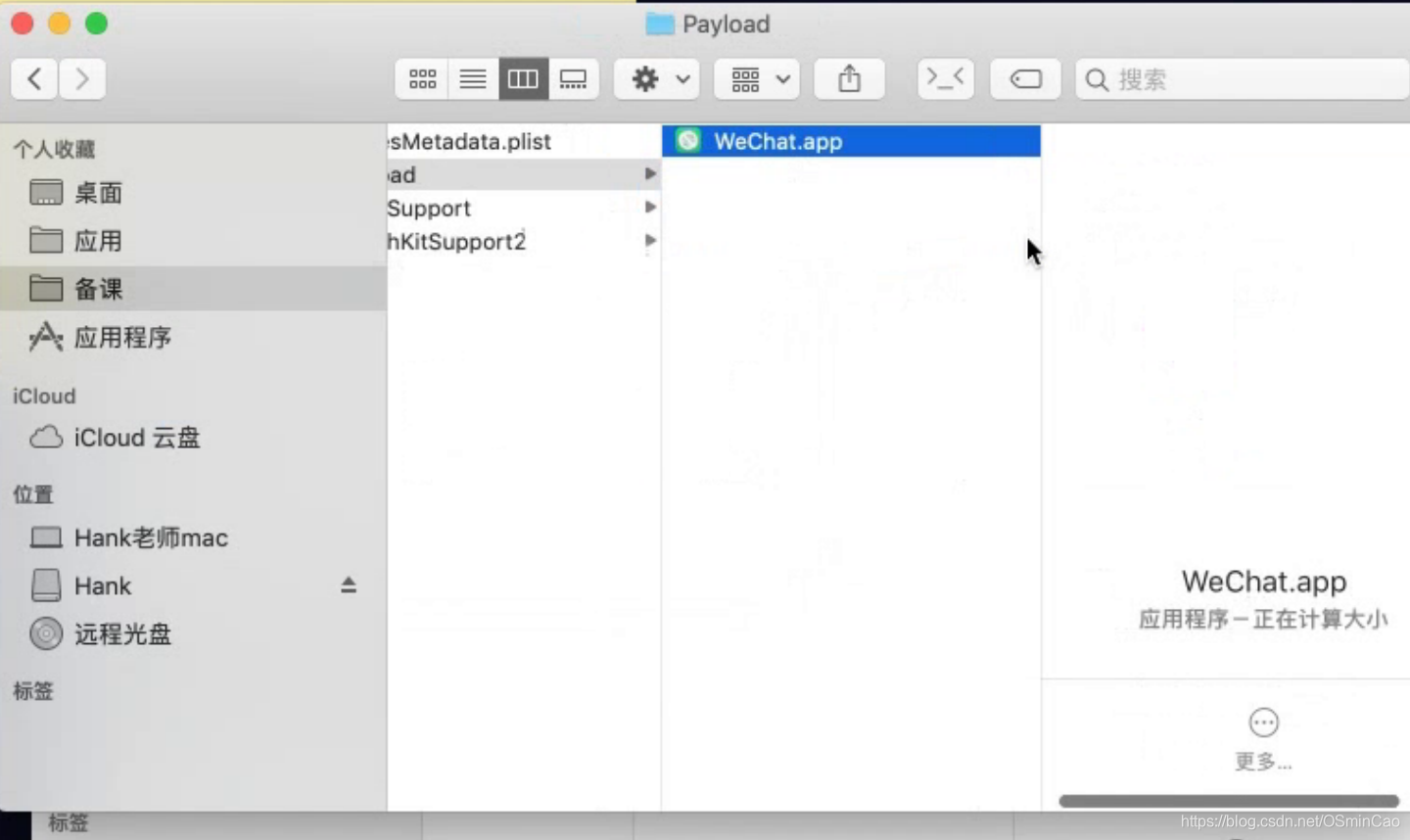Expand the Support folder arrow

[x=650, y=207]
